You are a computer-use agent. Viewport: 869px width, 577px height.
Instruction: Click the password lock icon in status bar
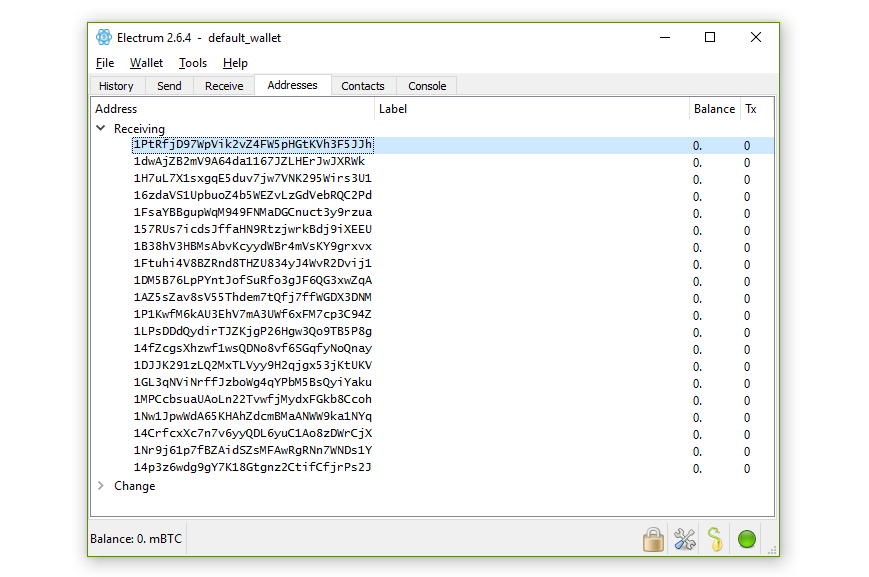pos(653,539)
